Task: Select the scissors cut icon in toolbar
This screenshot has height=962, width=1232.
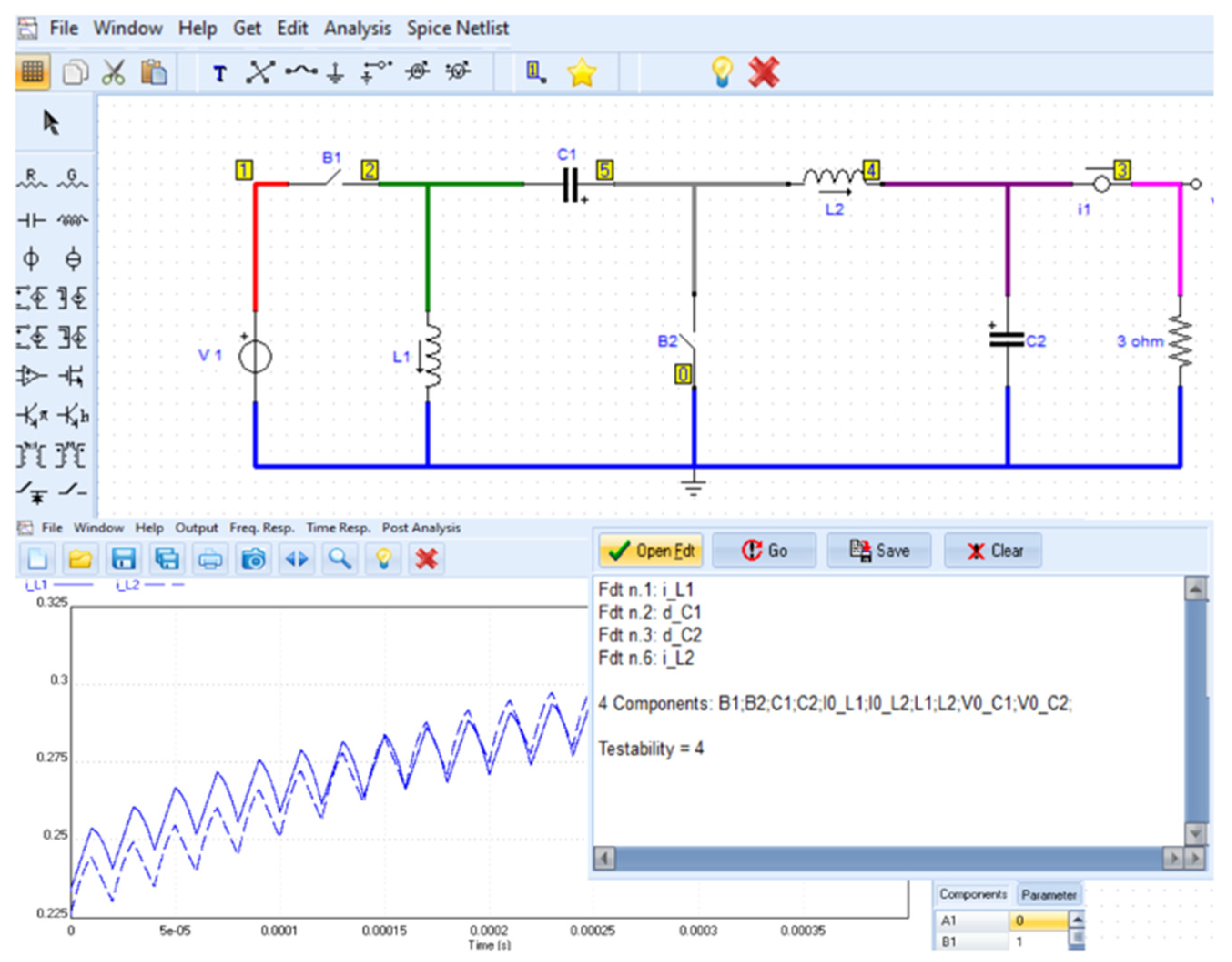Action: (x=113, y=73)
